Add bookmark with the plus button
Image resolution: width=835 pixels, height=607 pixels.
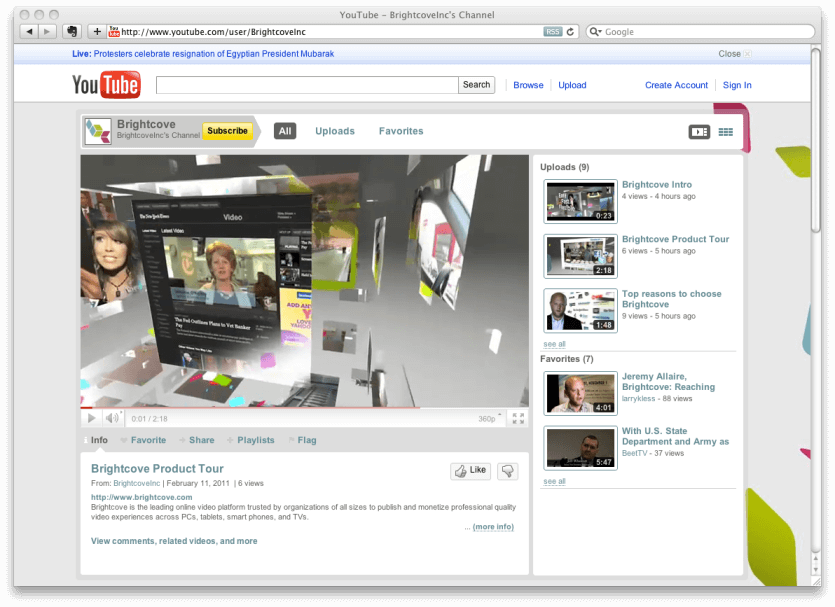[97, 31]
